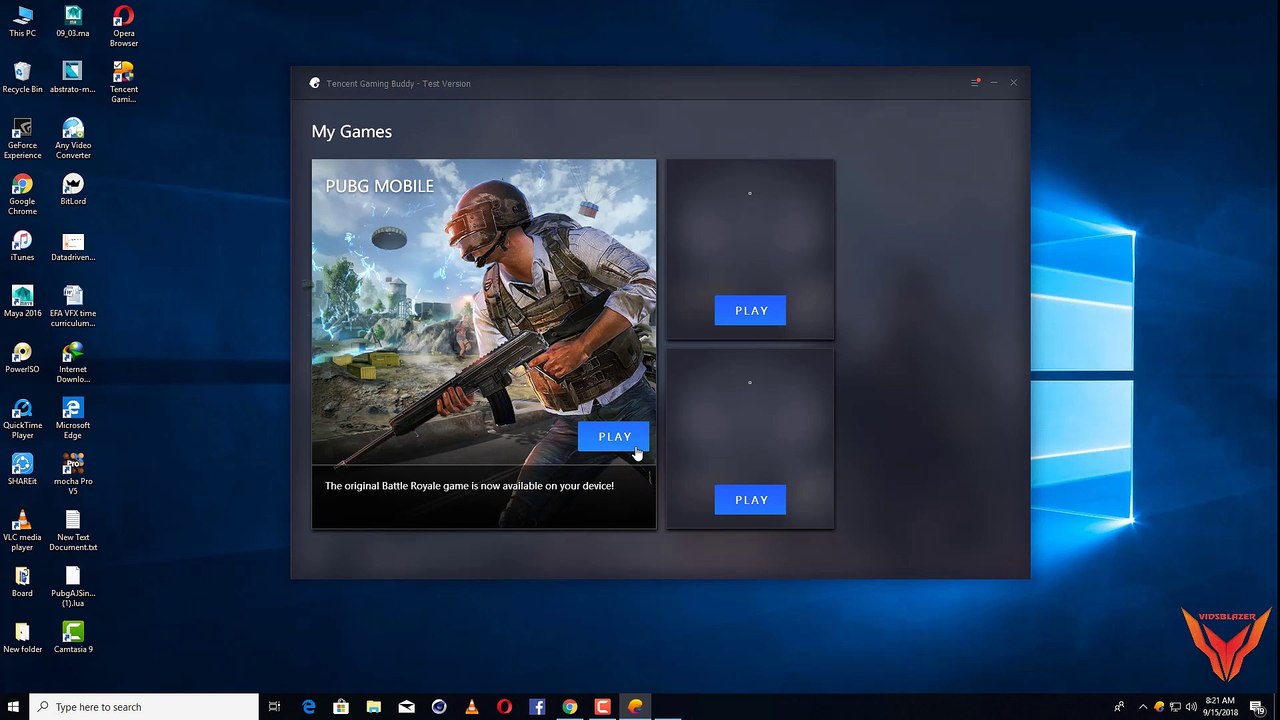The height and width of the screenshot is (720, 1280).
Task: Select the PUBG MOBILE game artwork
Action: 484,312
